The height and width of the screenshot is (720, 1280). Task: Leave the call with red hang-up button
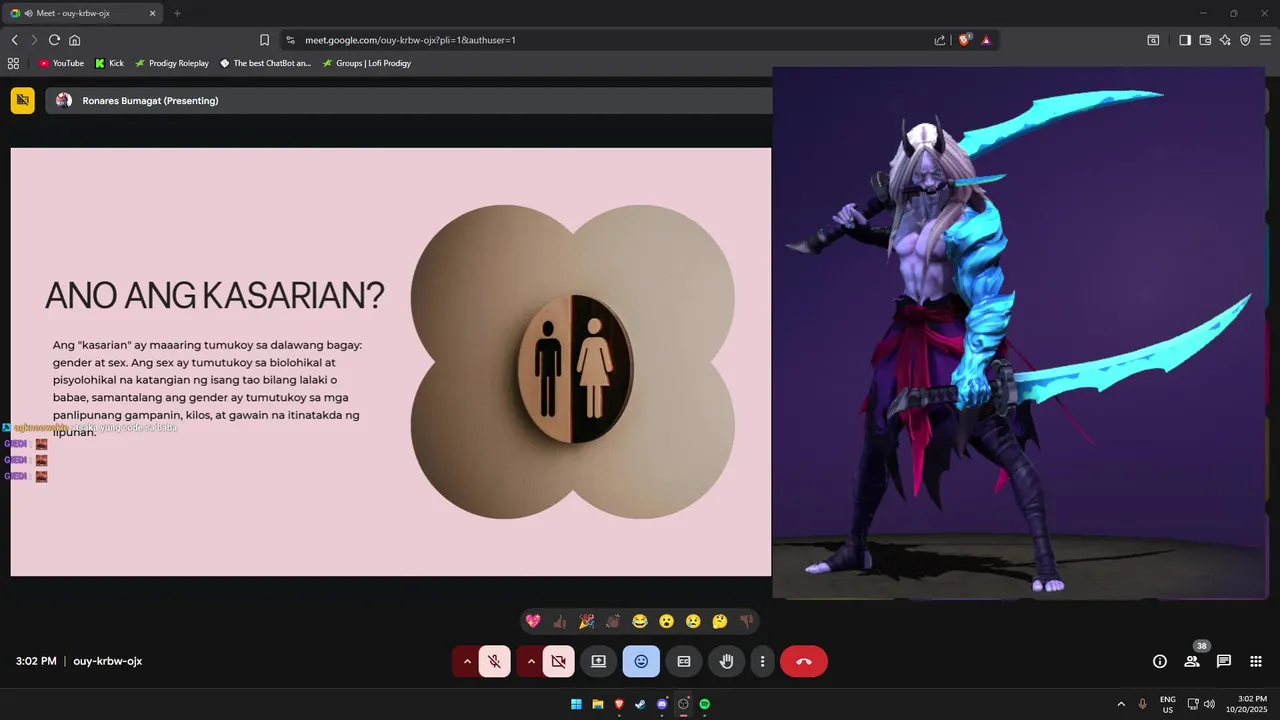pyautogui.click(x=804, y=661)
